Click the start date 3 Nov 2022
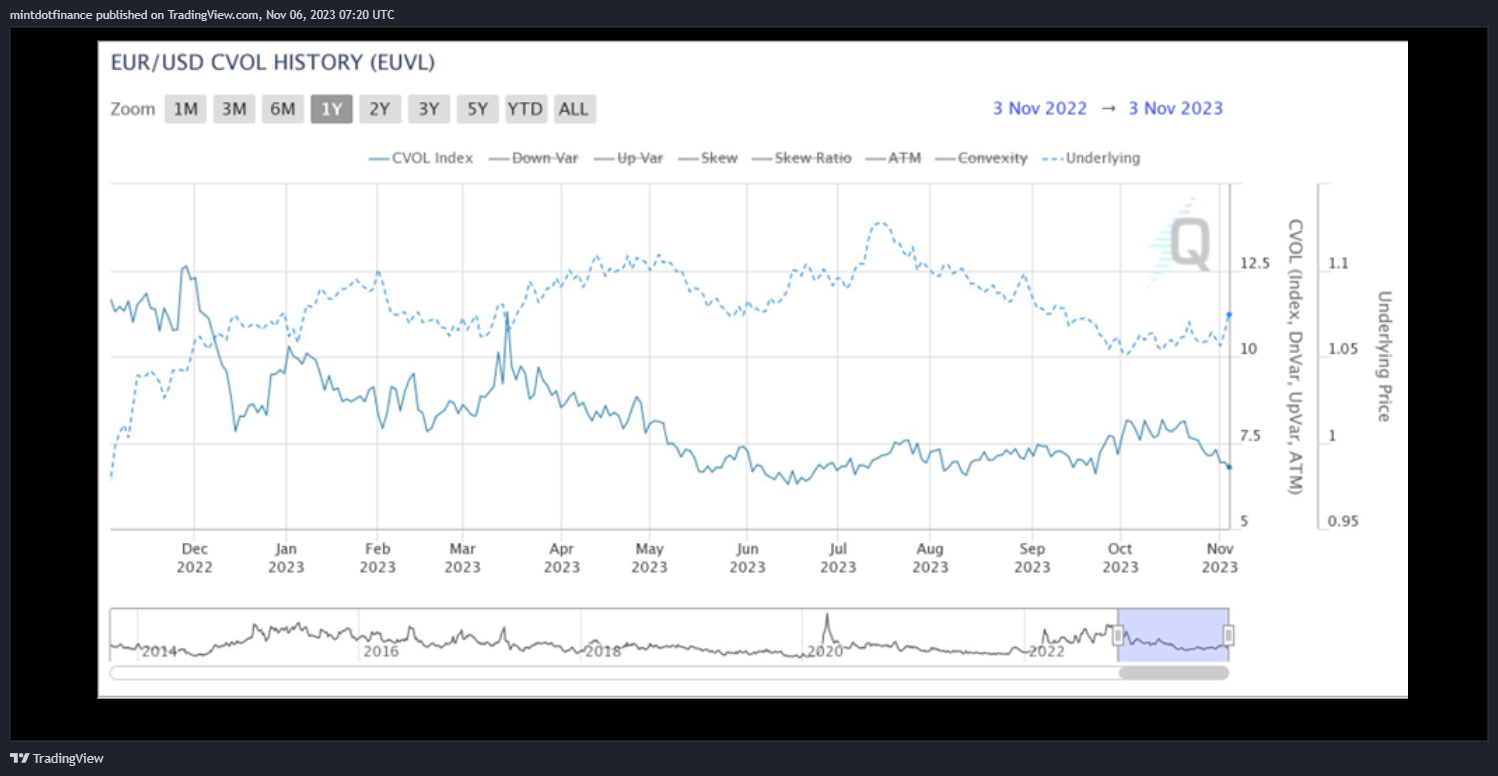 pyautogui.click(x=1040, y=109)
